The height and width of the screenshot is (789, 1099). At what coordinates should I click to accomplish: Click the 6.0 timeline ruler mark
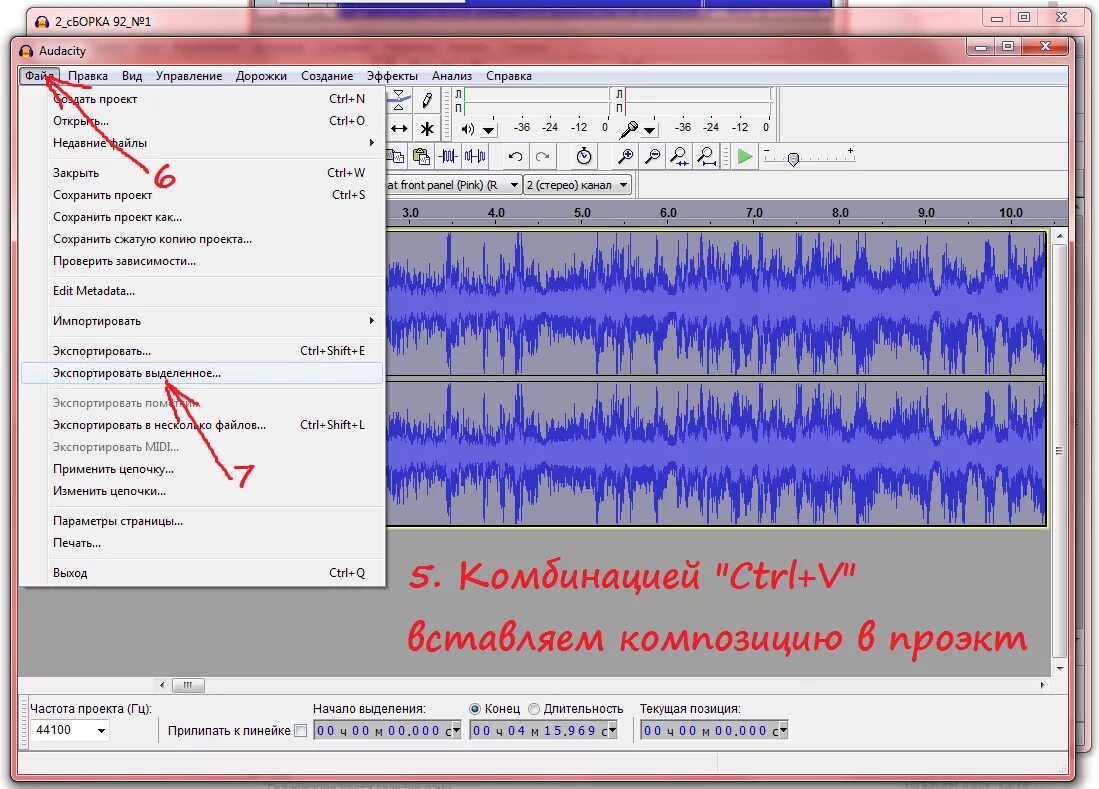(668, 212)
